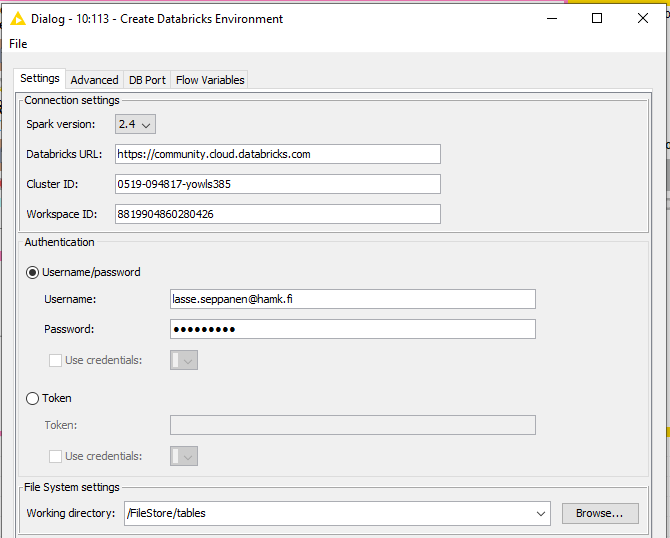
Task: Toggle Use credentials under Password
Action: (56, 360)
